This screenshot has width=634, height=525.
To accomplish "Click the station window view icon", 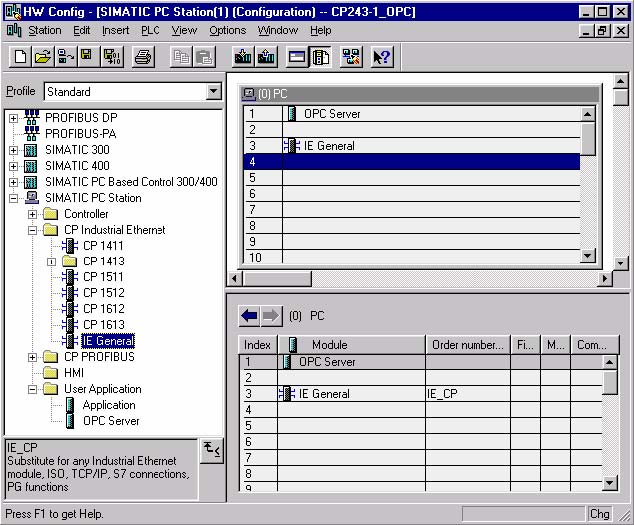I will 297,57.
